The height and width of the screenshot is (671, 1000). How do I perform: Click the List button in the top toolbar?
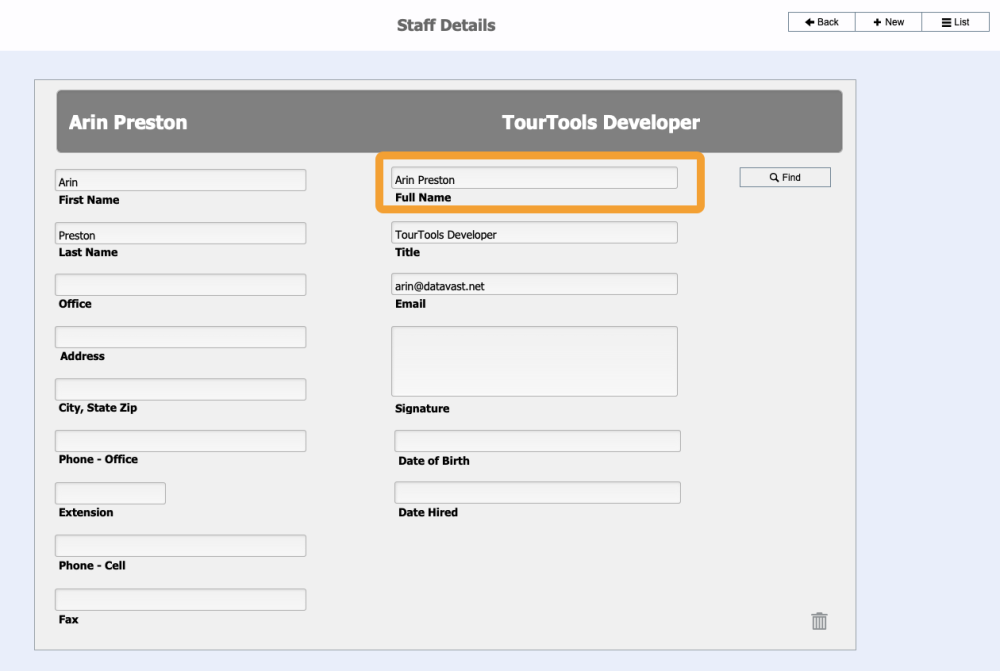click(x=955, y=21)
